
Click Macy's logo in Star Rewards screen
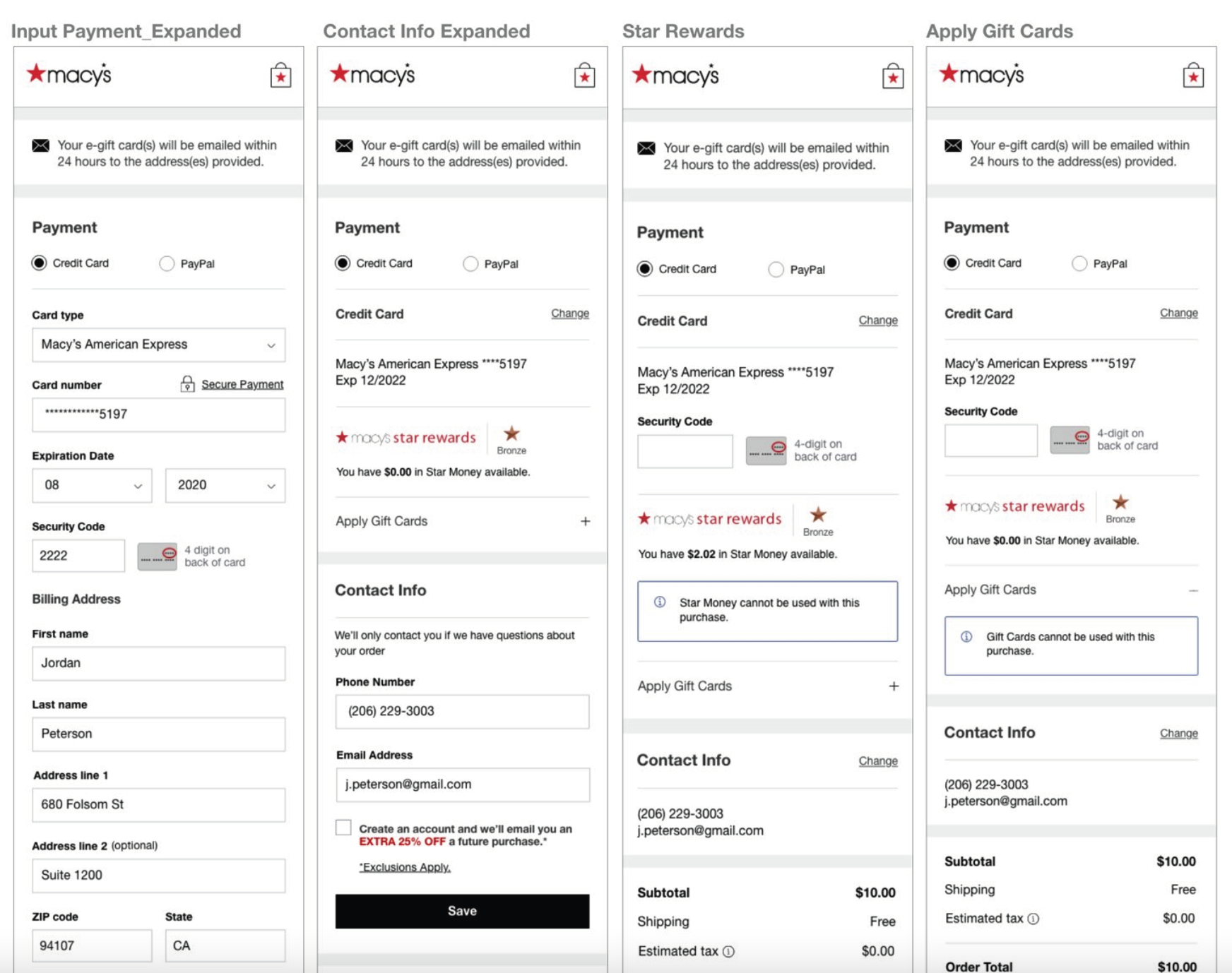point(675,75)
